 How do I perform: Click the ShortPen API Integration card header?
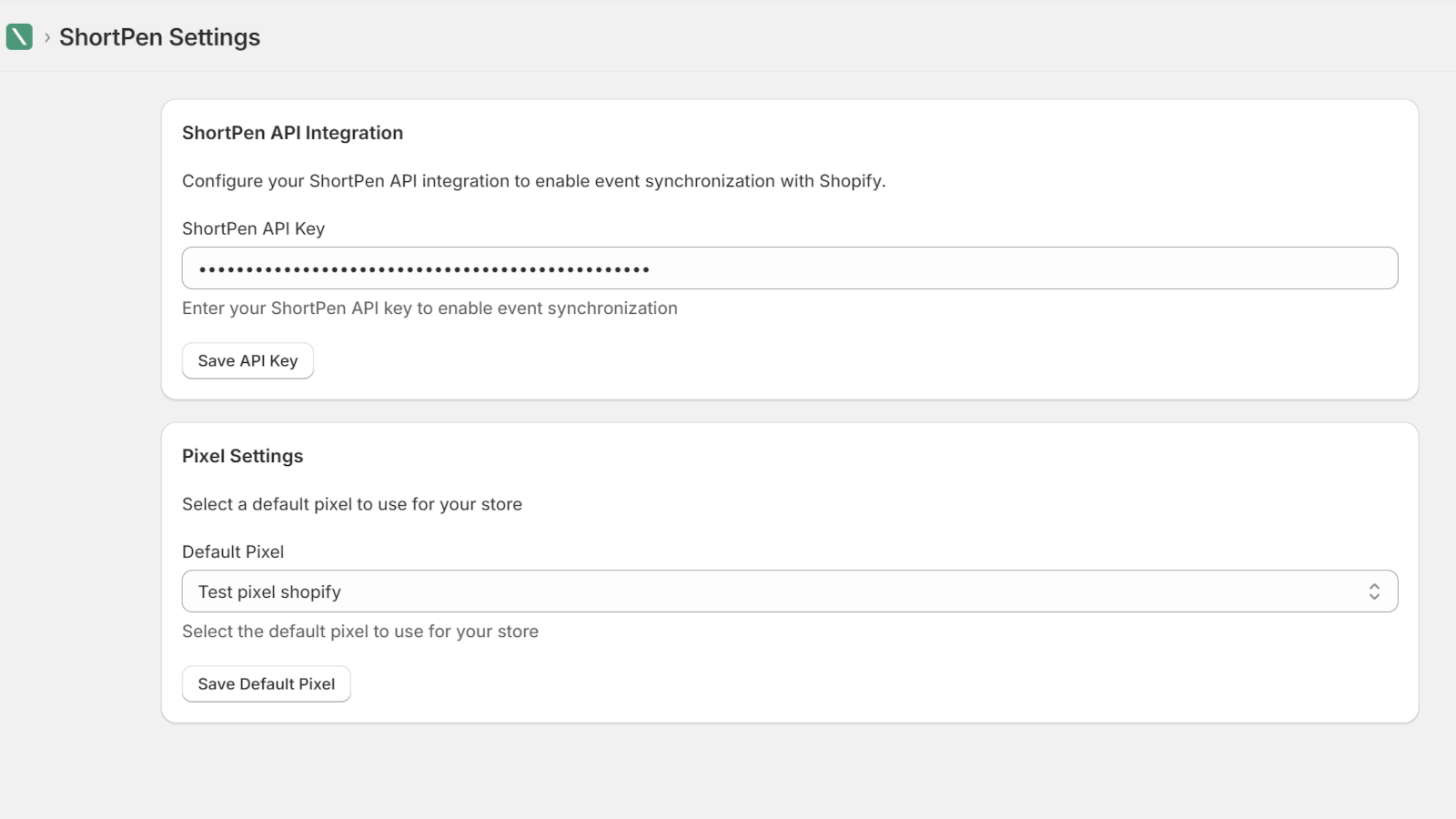(293, 132)
